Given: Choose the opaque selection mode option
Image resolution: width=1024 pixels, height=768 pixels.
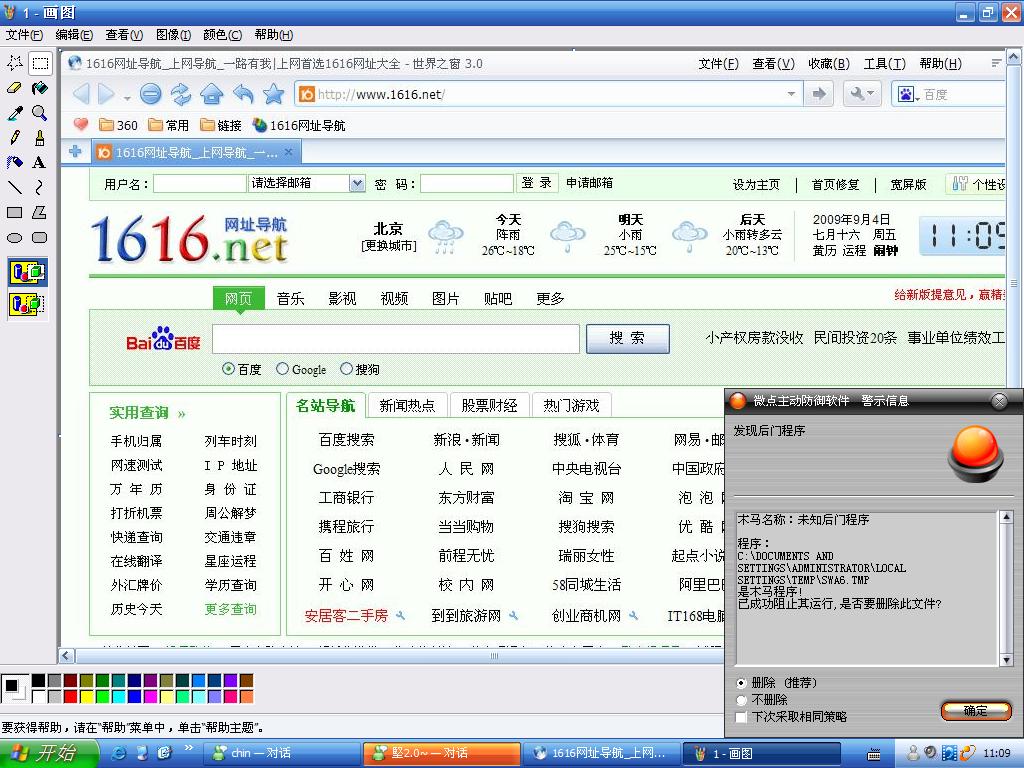Looking at the screenshot, I should pos(27,272).
